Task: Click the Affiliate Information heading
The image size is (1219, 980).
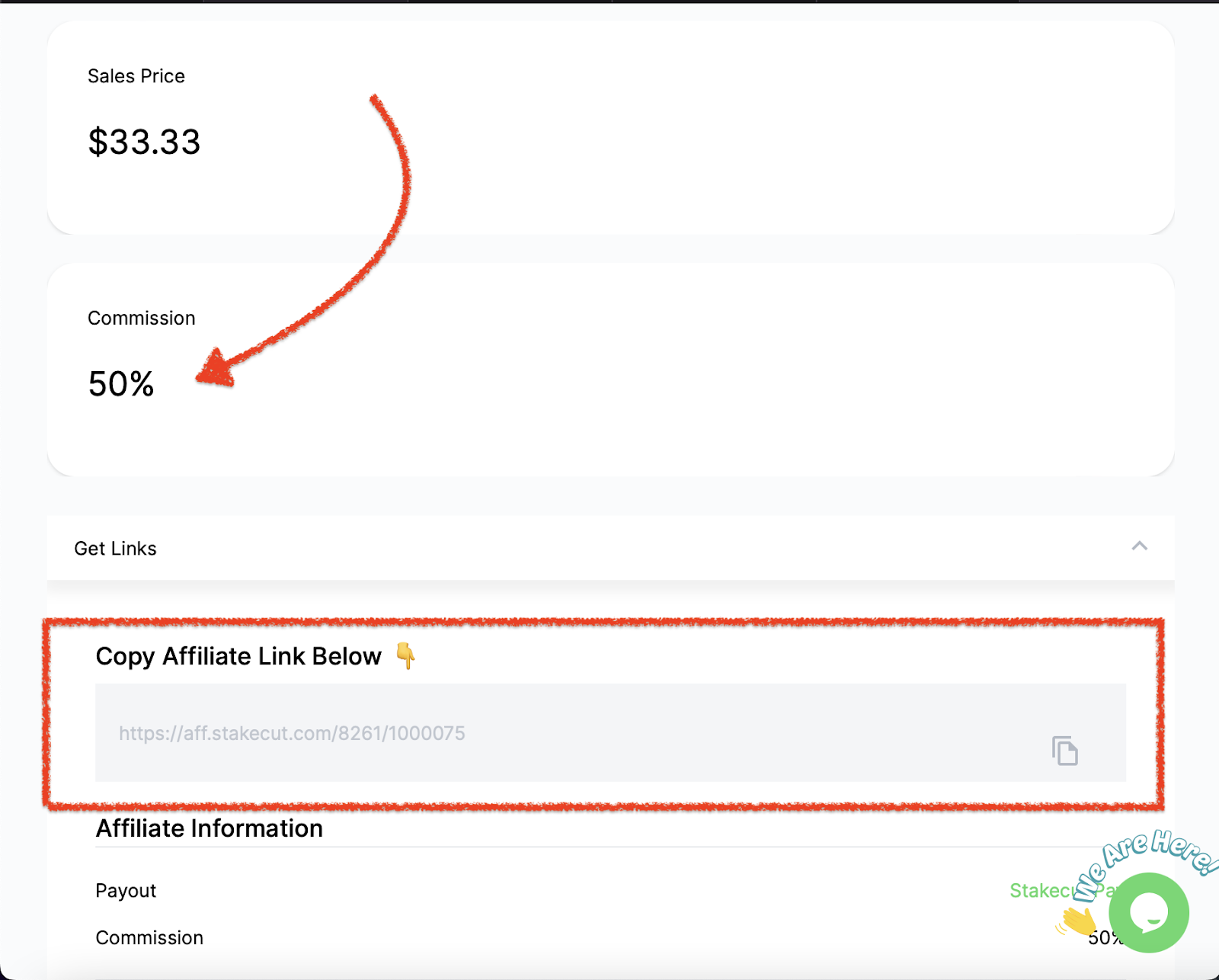Action: pos(209,828)
